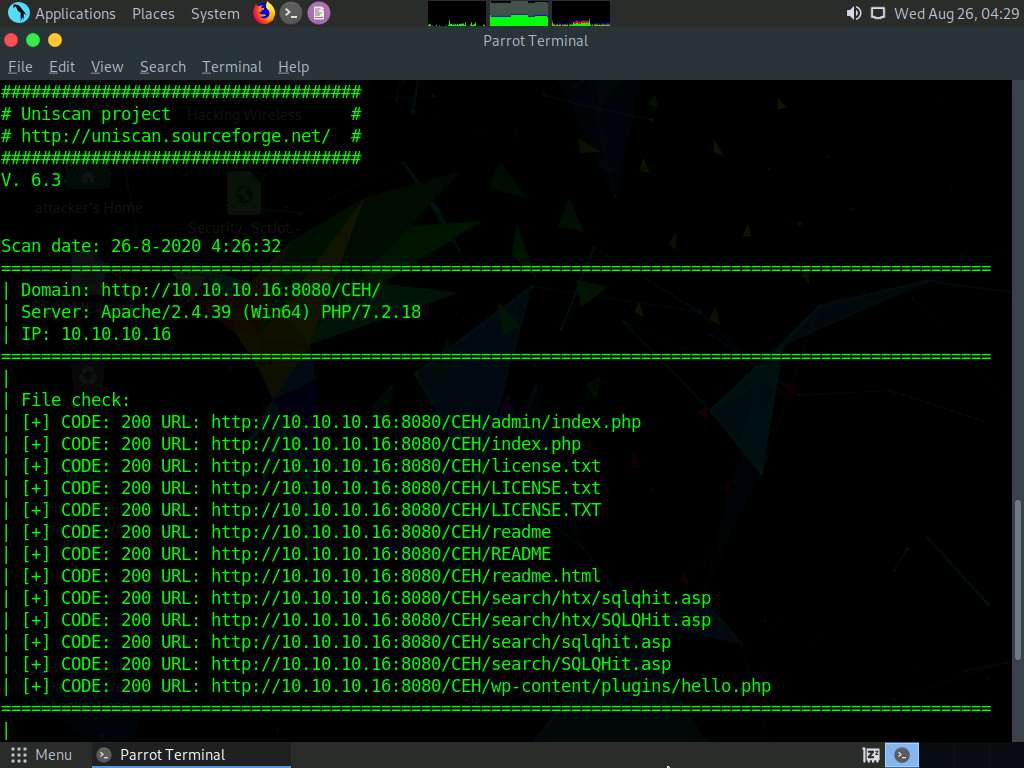Click the Menu grid icon in the bottom panel

pyautogui.click(x=19, y=755)
